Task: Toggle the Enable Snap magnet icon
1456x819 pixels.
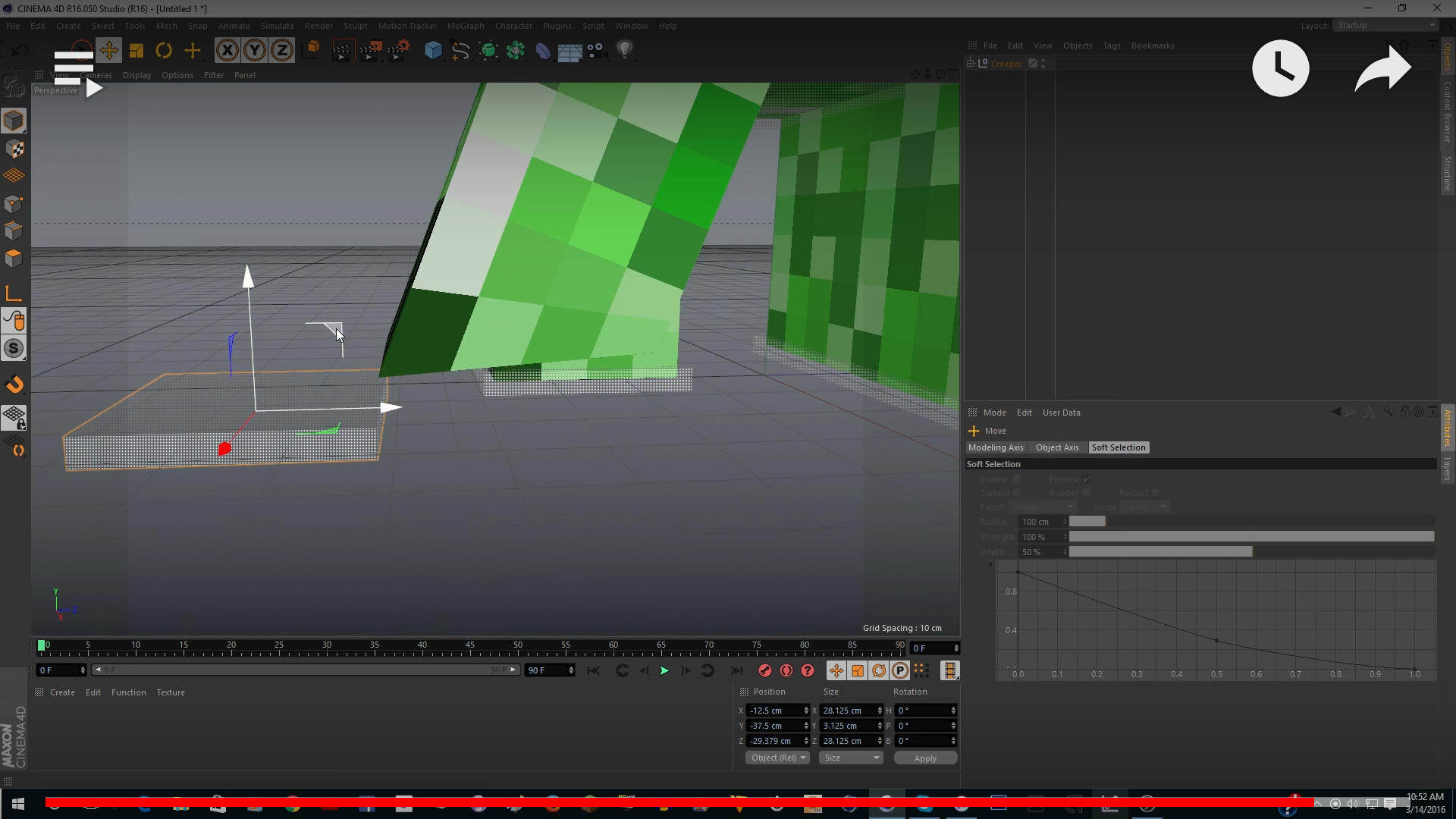Action: [x=14, y=384]
